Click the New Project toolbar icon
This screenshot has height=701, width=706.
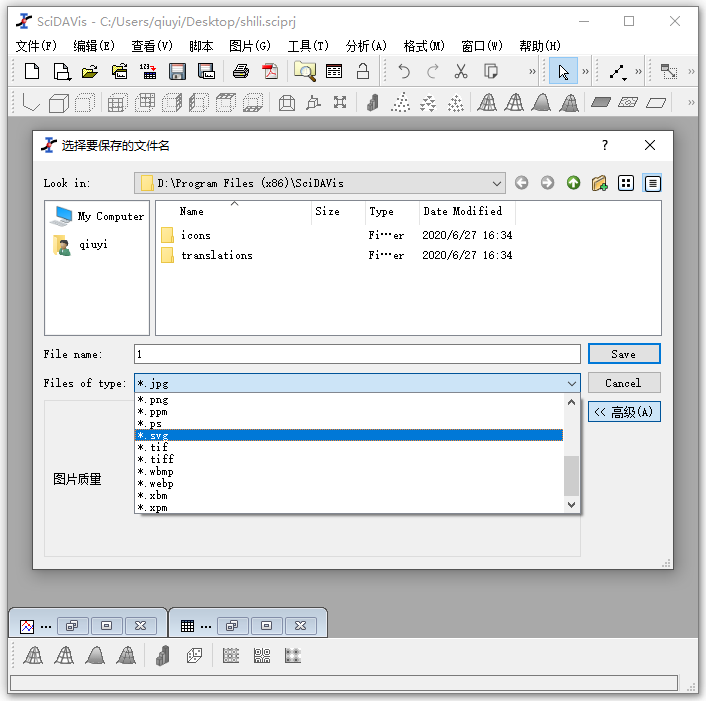pos(32,71)
